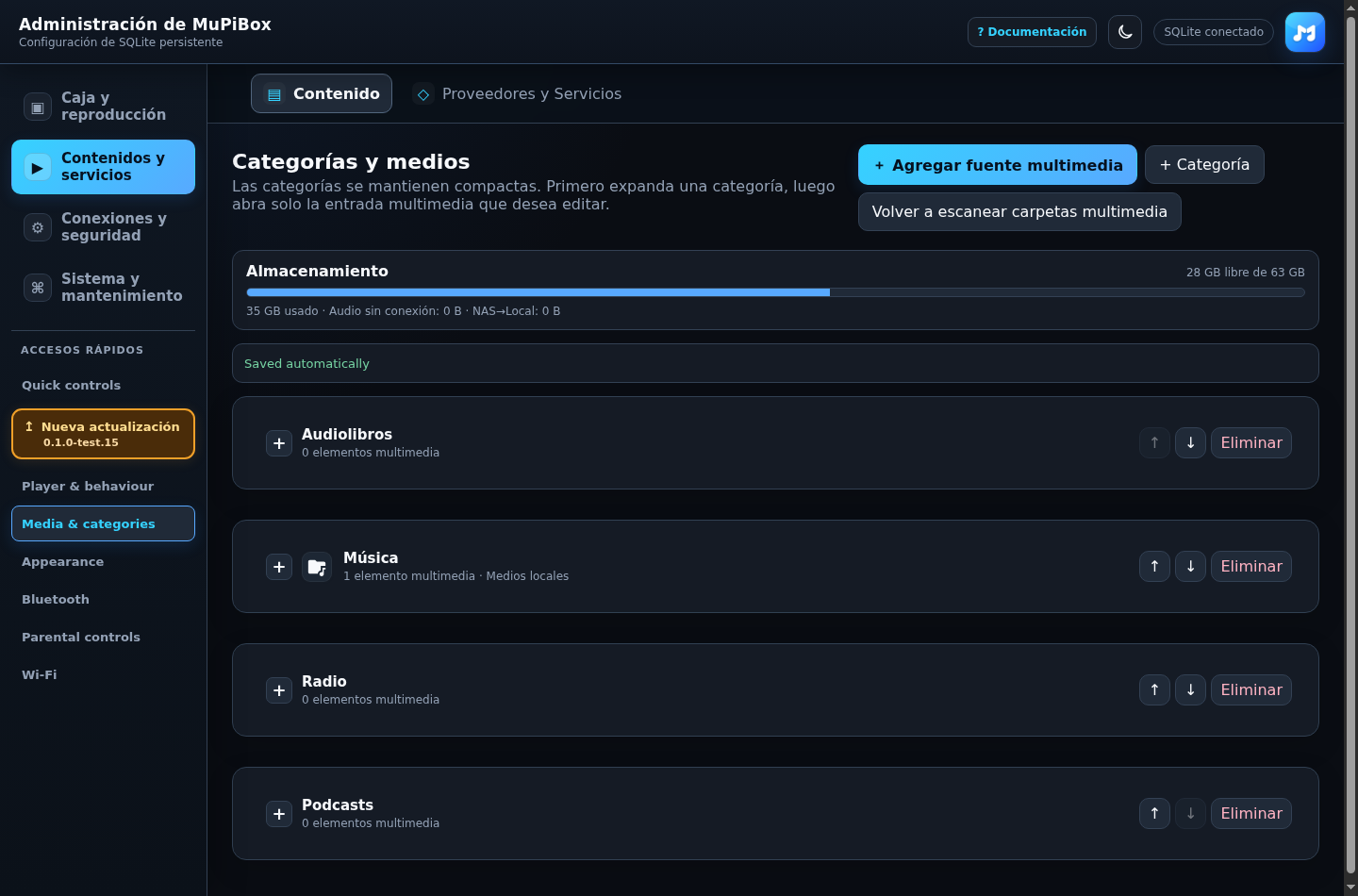Screen dimensions: 1358x896
Task: Click the MuPiBox music logo icon
Action: 1305,32
